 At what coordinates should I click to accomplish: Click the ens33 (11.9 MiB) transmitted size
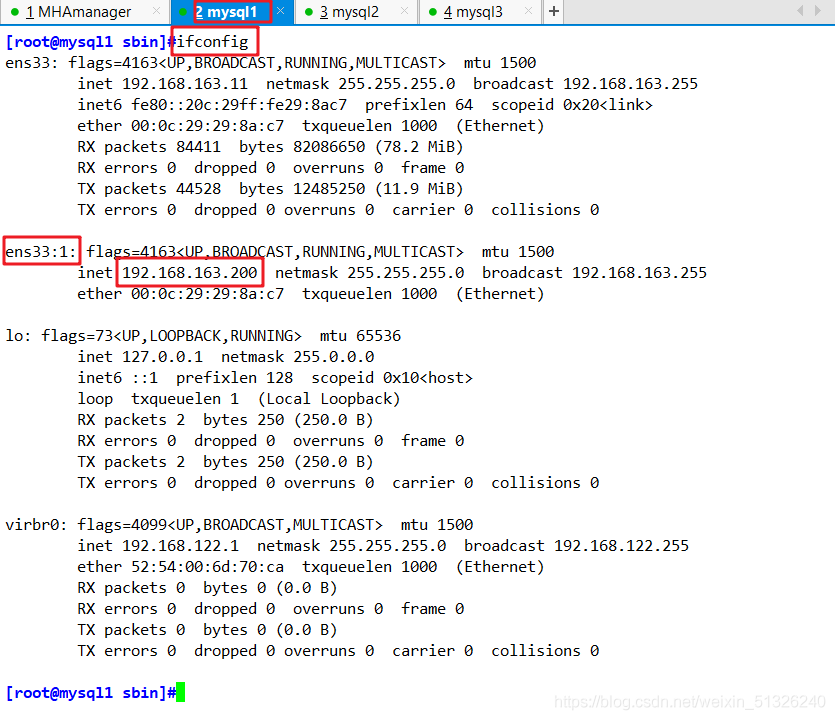click(x=419, y=189)
